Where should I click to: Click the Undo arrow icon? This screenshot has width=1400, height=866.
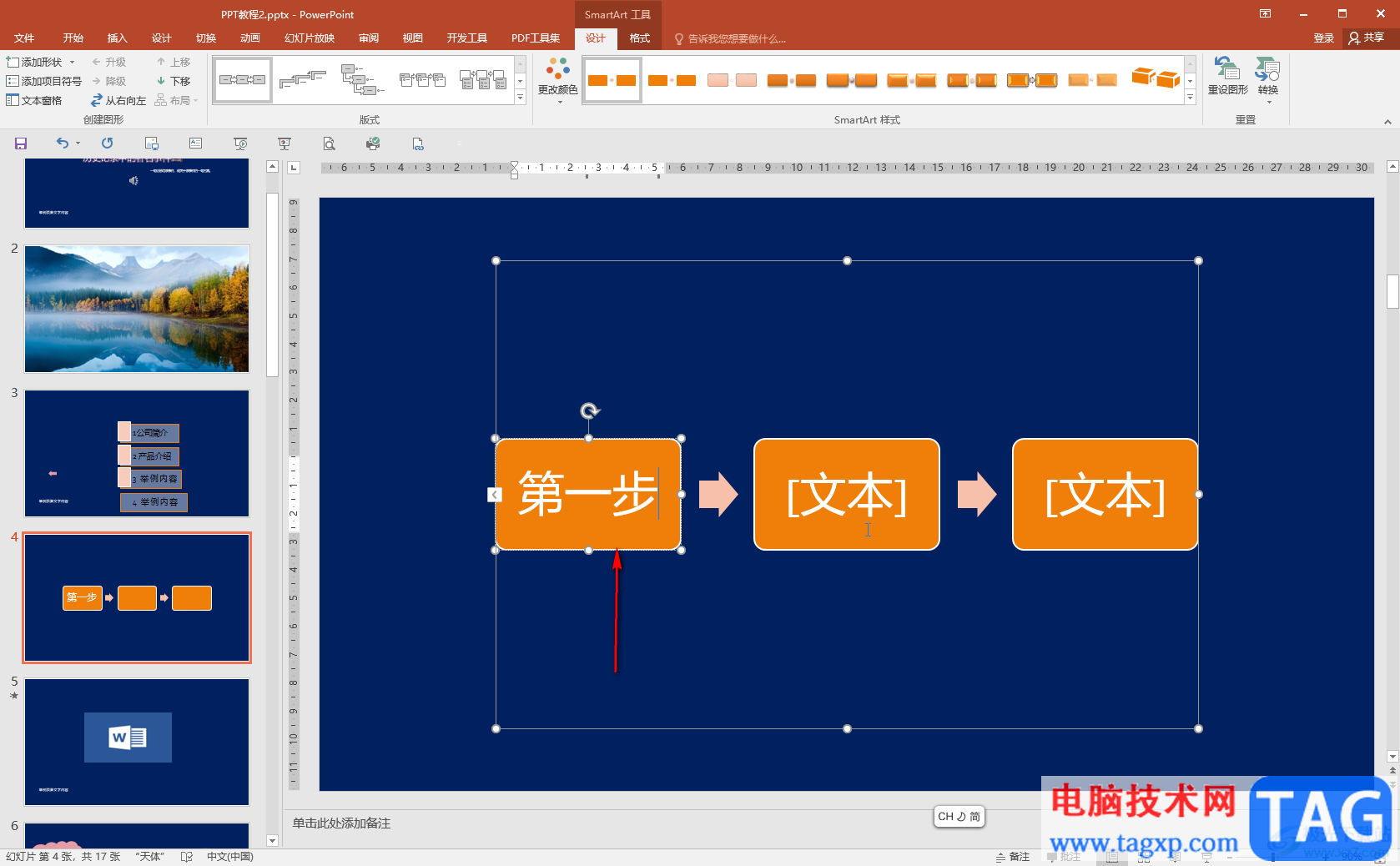tap(63, 143)
